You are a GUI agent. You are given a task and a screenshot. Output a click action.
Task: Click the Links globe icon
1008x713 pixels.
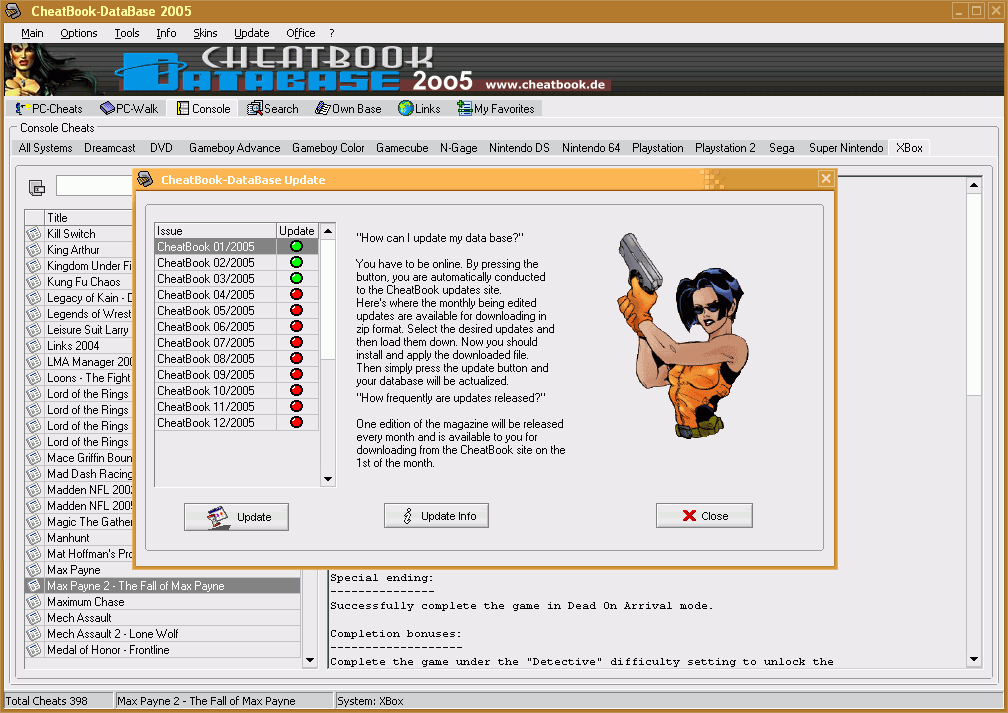[x=405, y=109]
